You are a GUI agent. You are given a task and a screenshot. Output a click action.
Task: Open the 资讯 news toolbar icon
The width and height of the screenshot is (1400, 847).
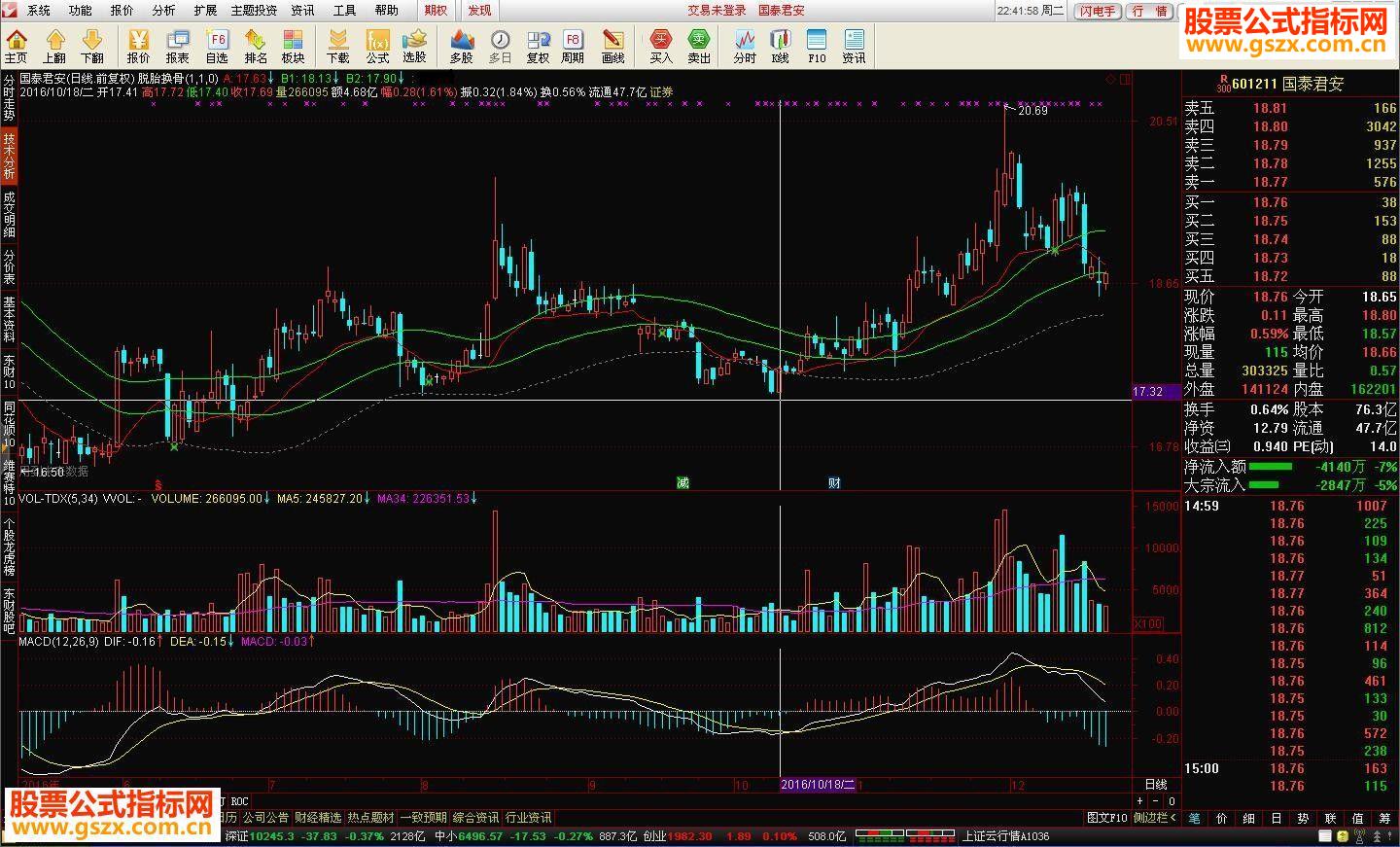click(x=854, y=46)
